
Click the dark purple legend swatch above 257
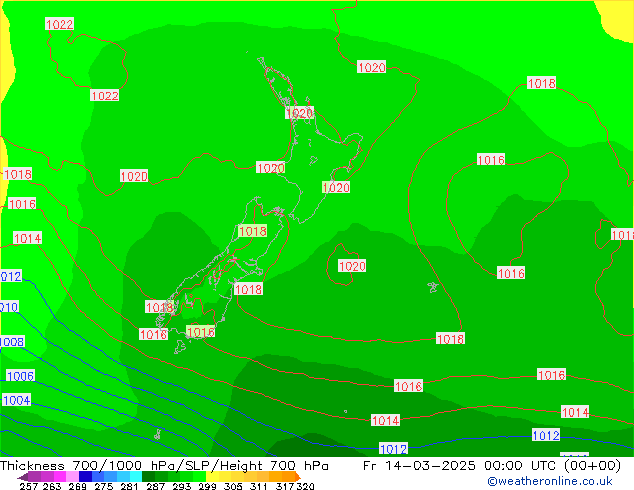[x=34, y=477]
